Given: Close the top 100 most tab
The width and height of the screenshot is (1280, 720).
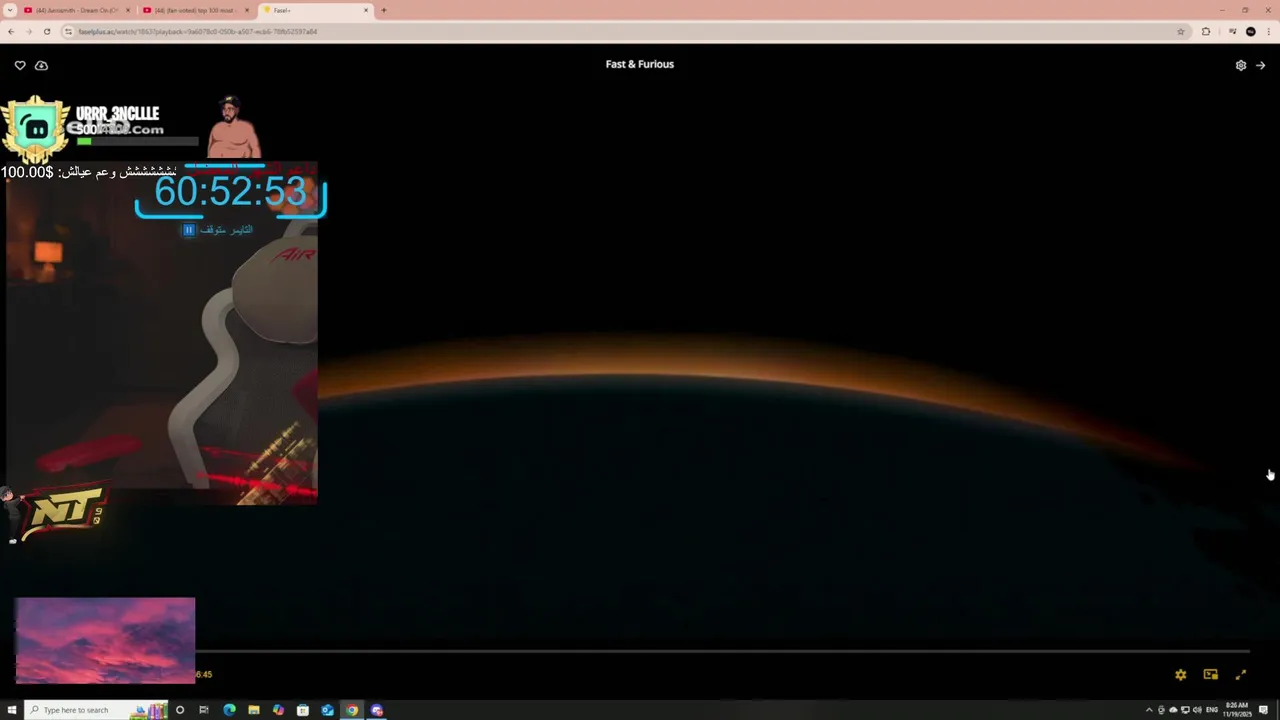Looking at the screenshot, I should 247,10.
